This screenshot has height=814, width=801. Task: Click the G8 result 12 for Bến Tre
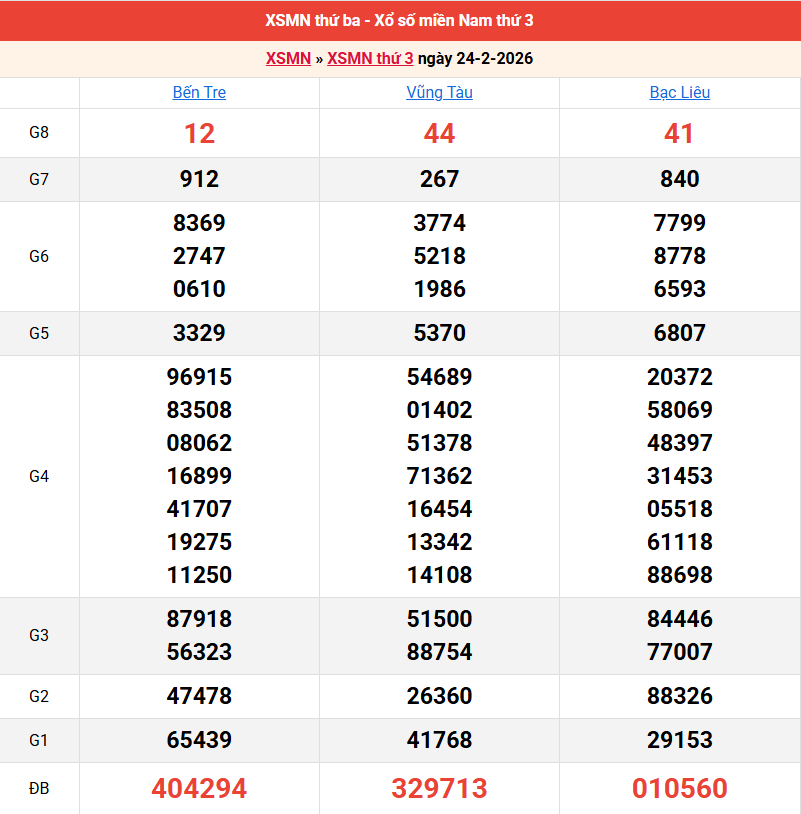point(199,134)
